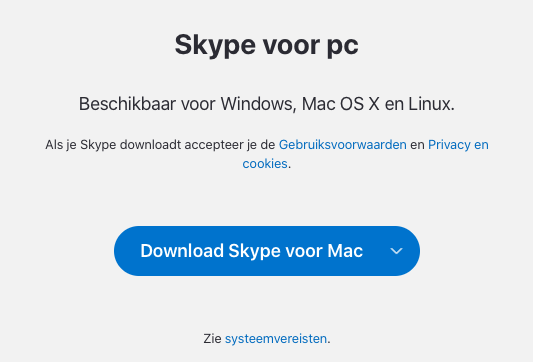
Task: Click the word Linux in subtitle
Action: (429, 104)
